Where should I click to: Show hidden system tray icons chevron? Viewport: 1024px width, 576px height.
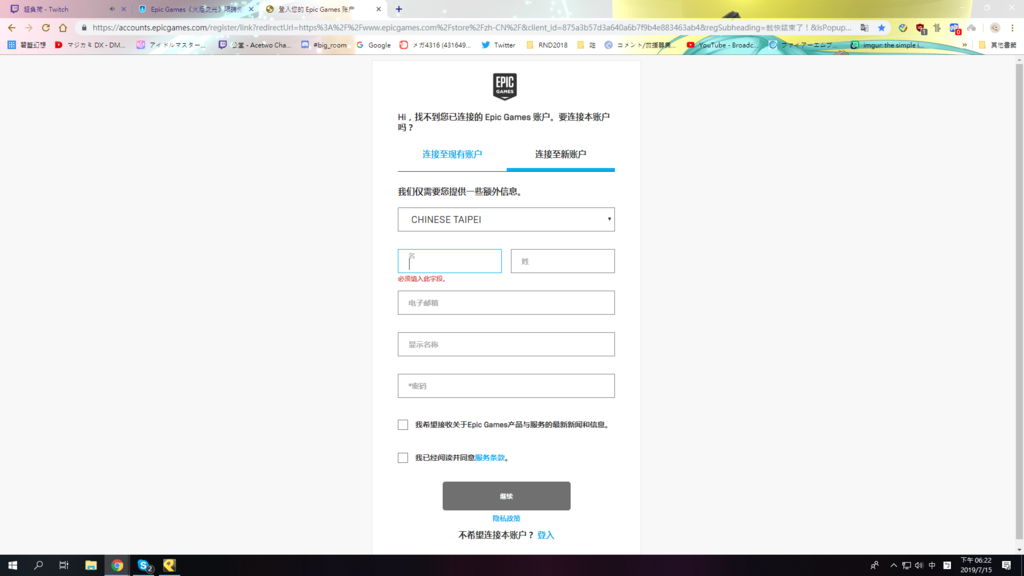pos(893,566)
